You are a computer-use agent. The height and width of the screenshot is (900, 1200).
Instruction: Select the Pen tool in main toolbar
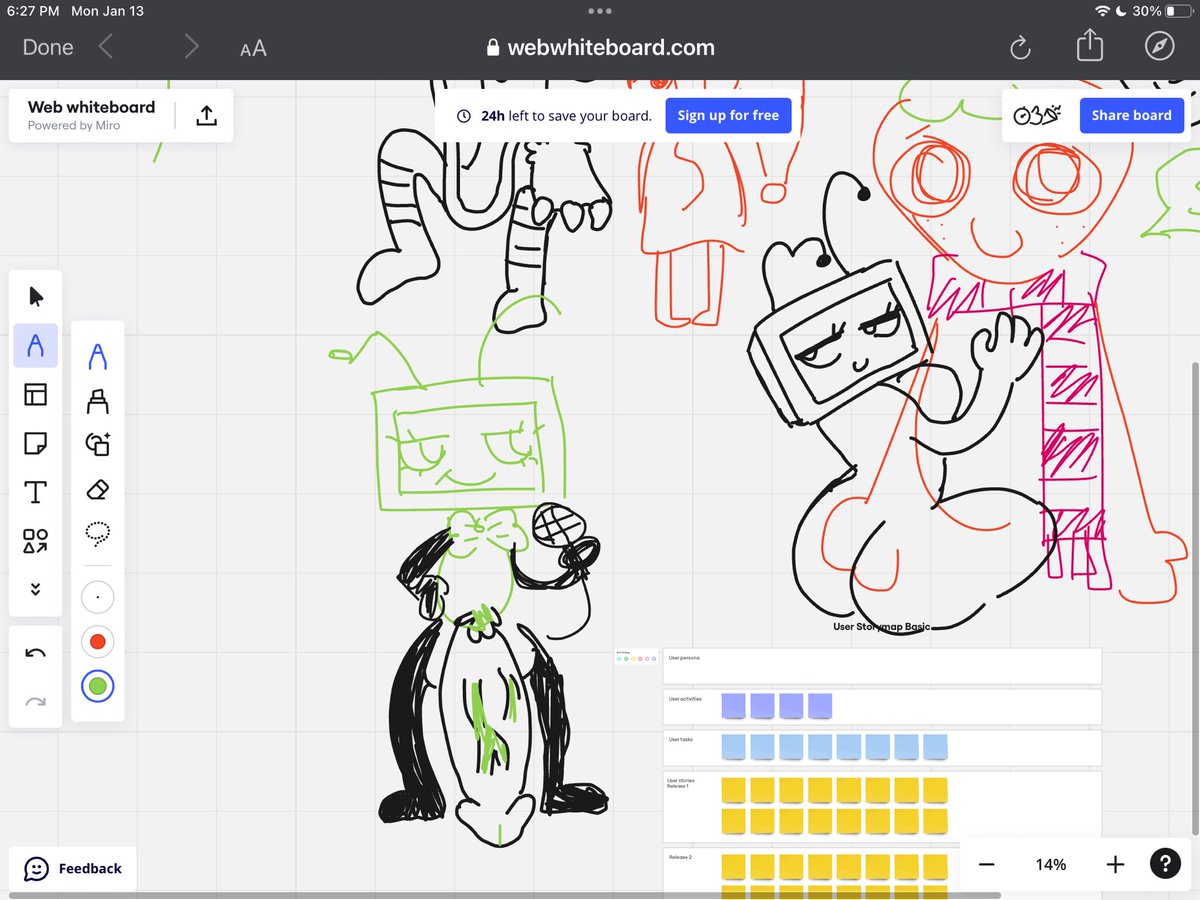click(36, 346)
